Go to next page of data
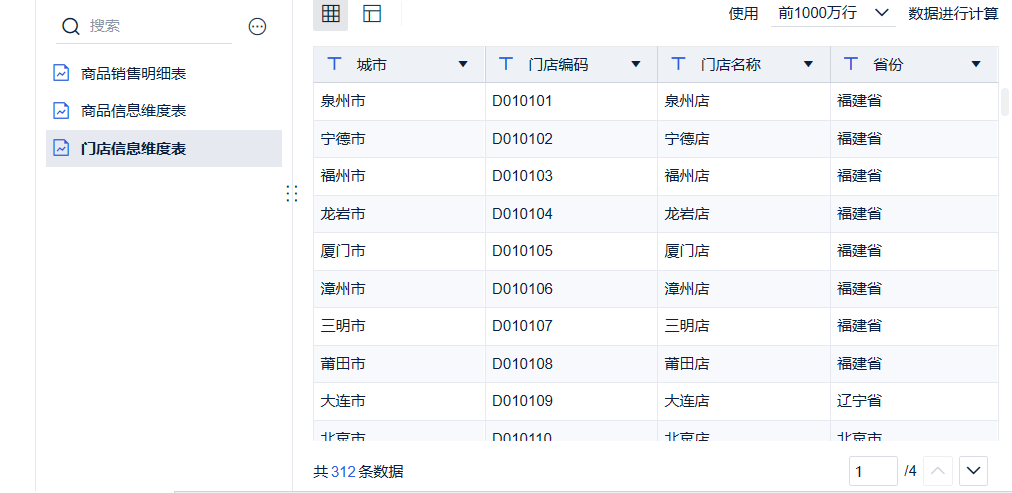1012x493 pixels. [x=974, y=470]
